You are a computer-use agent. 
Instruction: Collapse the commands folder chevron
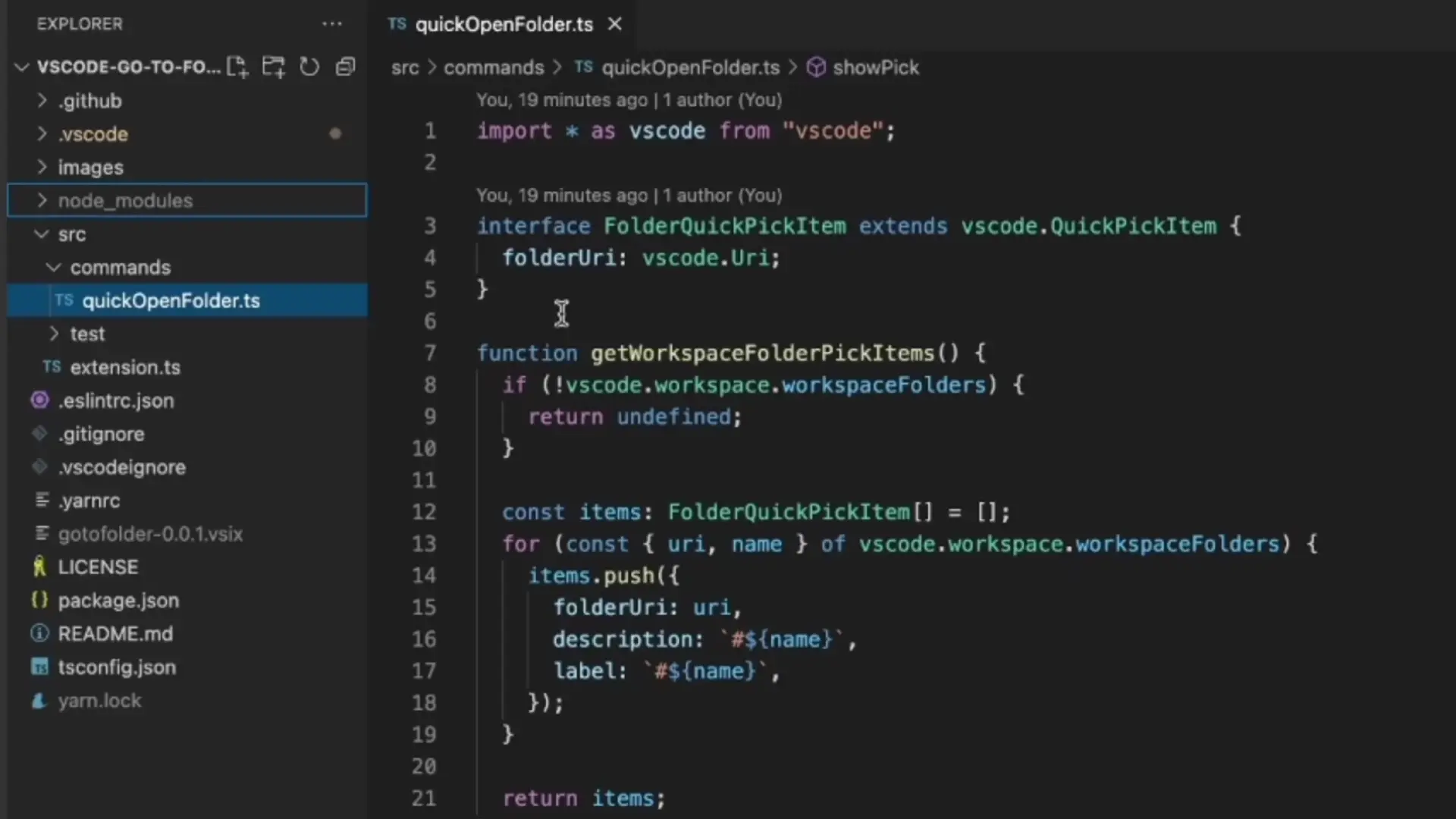[x=53, y=268]
